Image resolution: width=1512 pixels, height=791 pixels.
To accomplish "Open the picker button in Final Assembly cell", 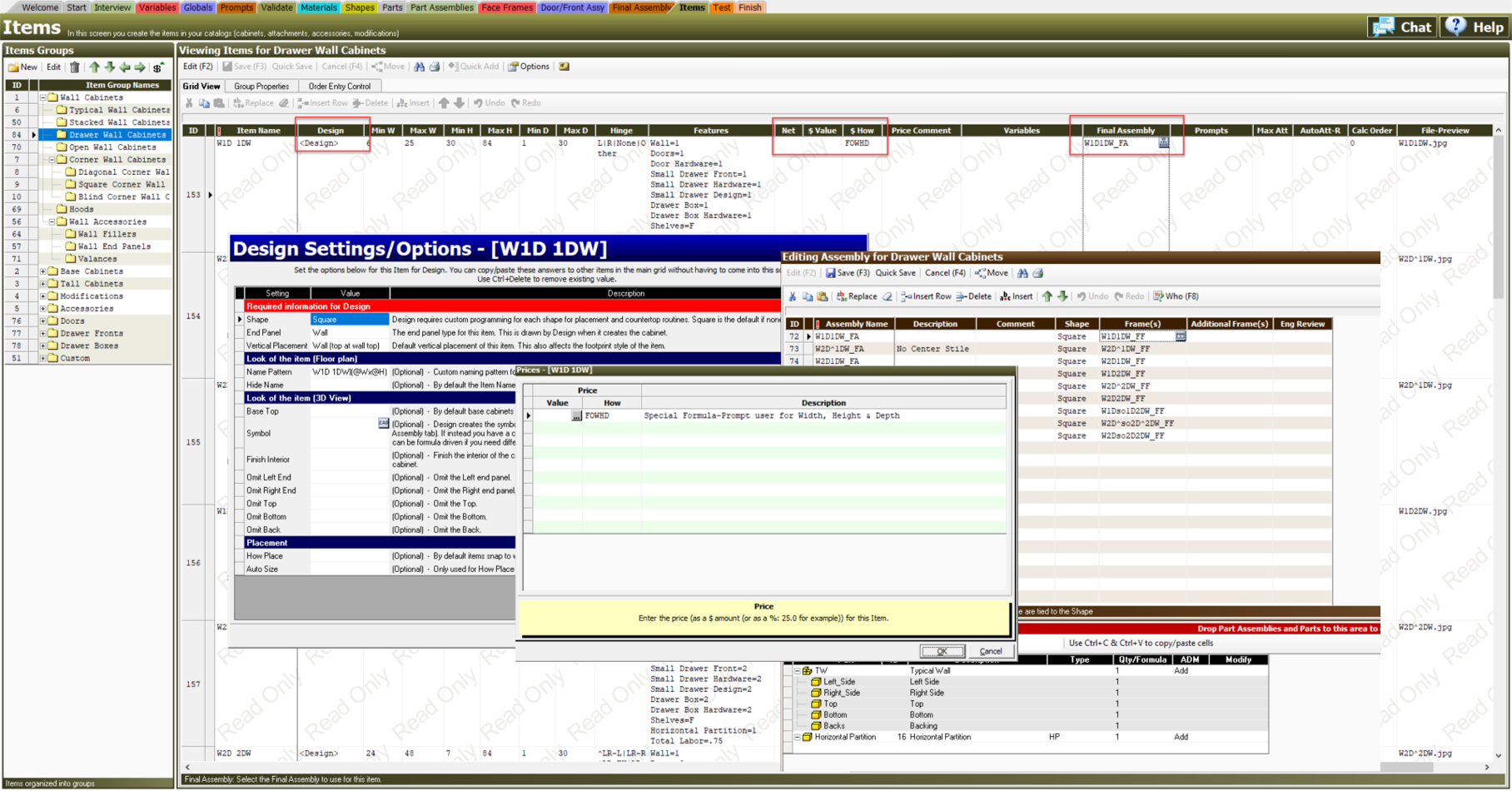I will (1163, 143).
